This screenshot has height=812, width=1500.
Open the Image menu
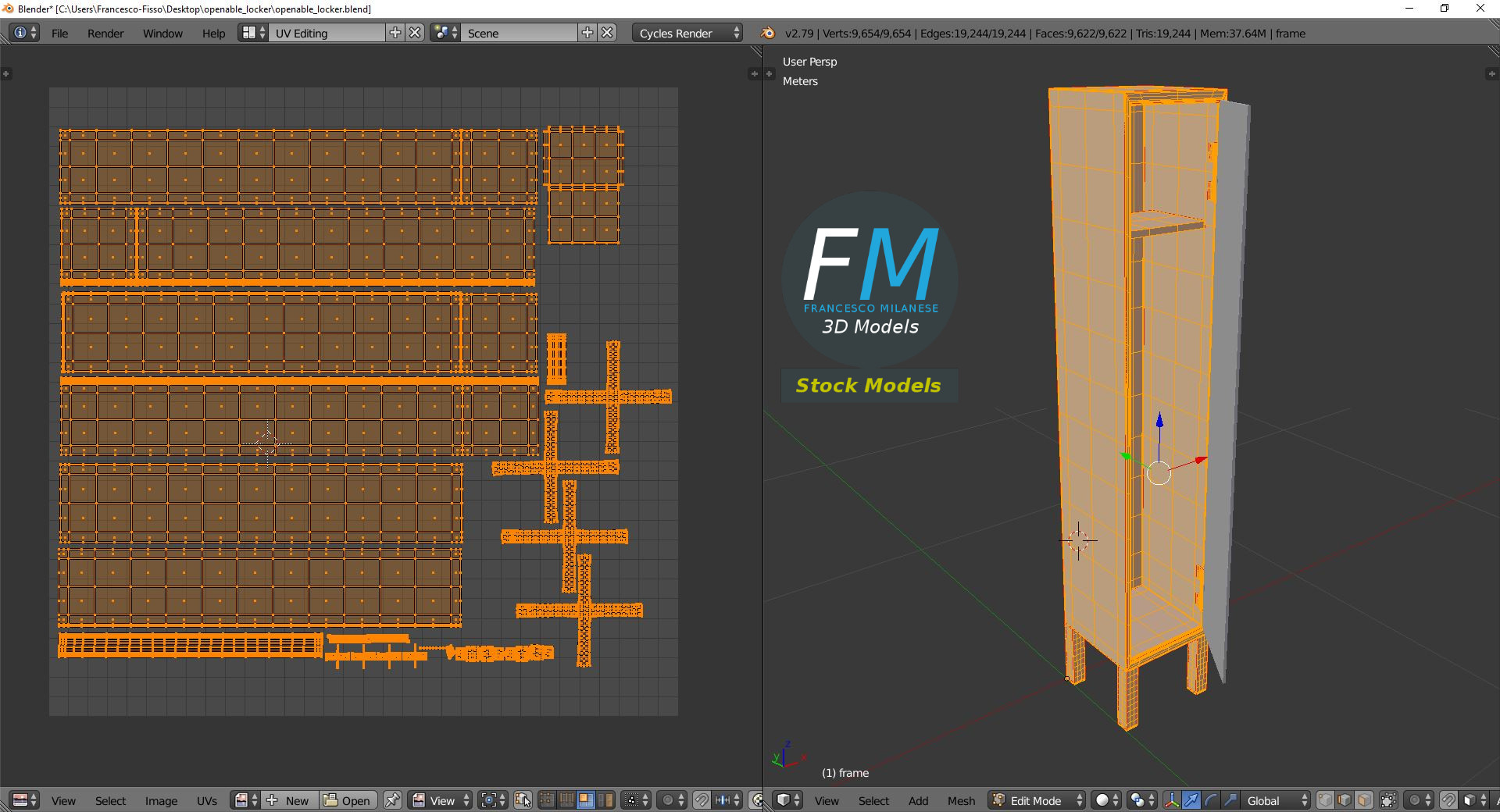pos(161,801)
